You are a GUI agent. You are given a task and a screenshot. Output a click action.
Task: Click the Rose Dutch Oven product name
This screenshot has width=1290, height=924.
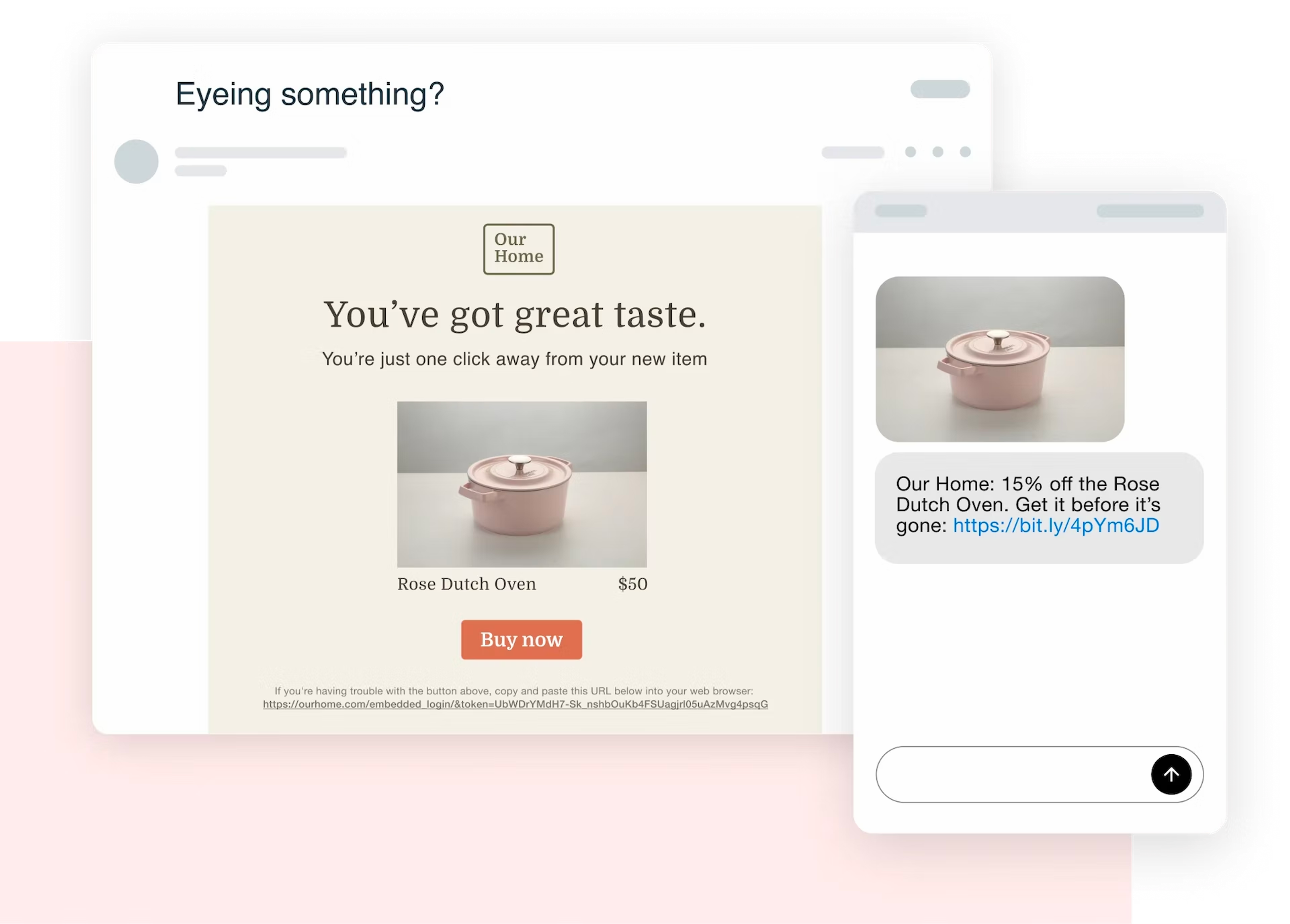[466, 584]
